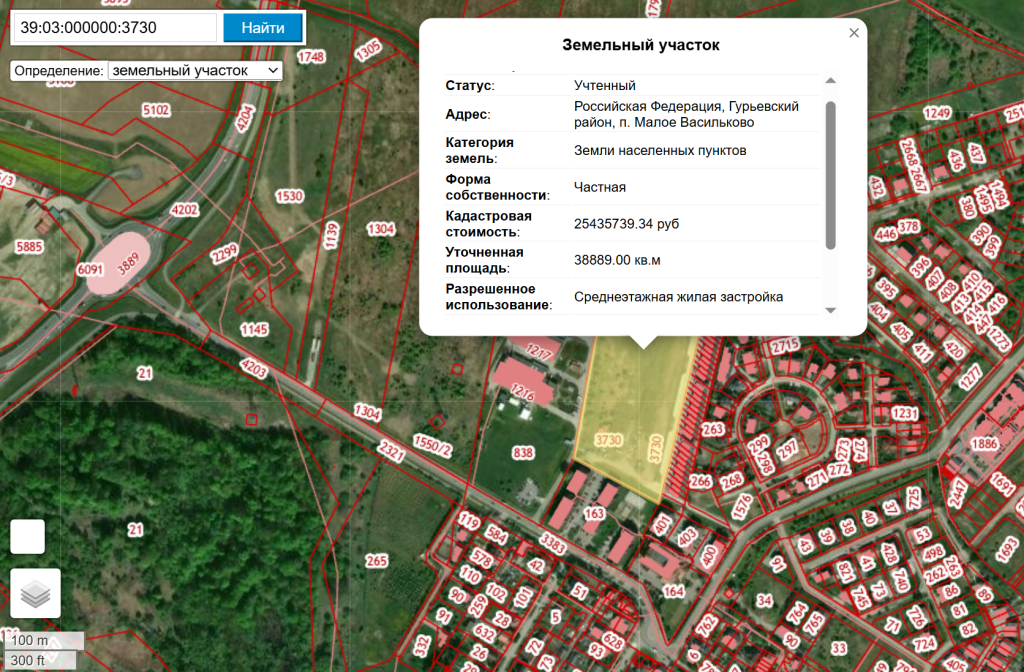
Task: Select the red building parcel 1216
Action: [522, 383]
